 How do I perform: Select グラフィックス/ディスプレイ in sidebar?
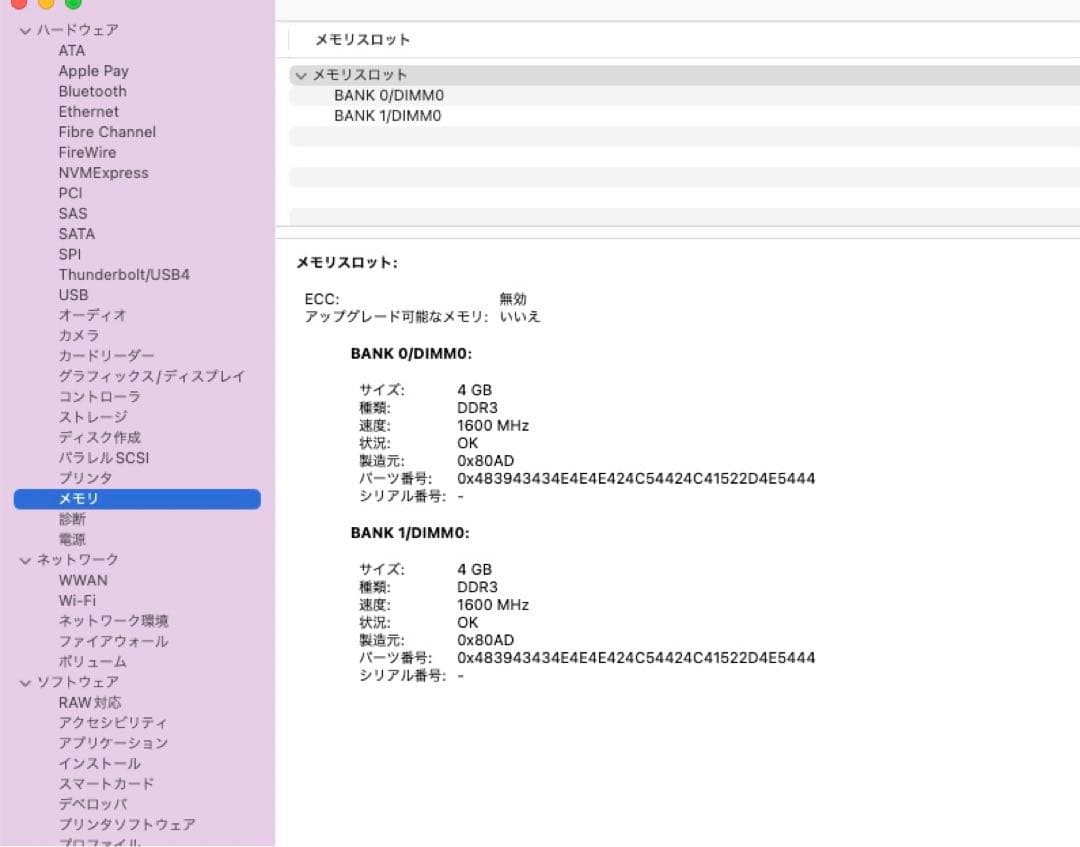pyautogui.click(x=151, y=376)
